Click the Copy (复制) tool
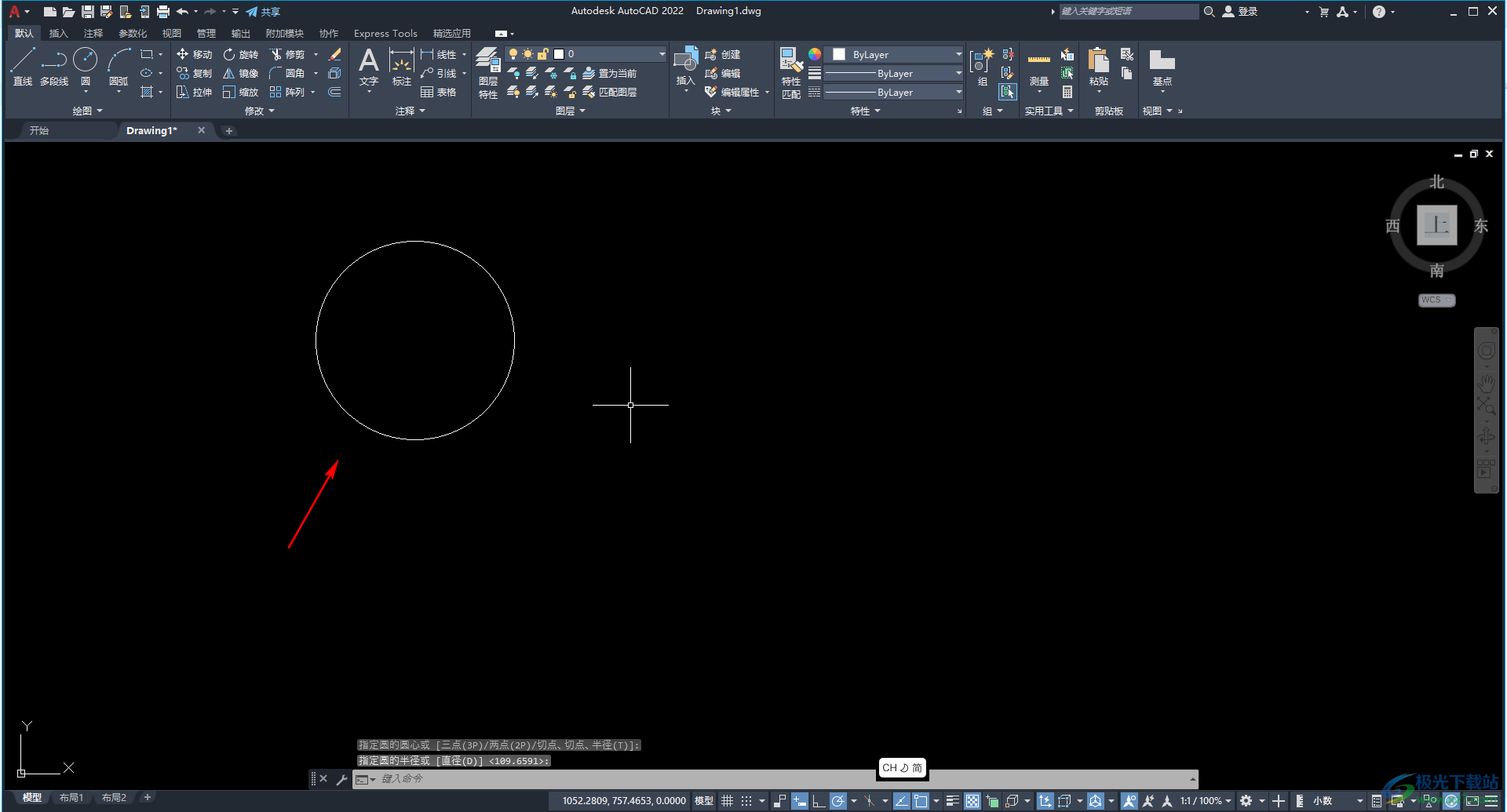Image resolution: width=1507 pixels, height=812 pixels. coord(194,73)
